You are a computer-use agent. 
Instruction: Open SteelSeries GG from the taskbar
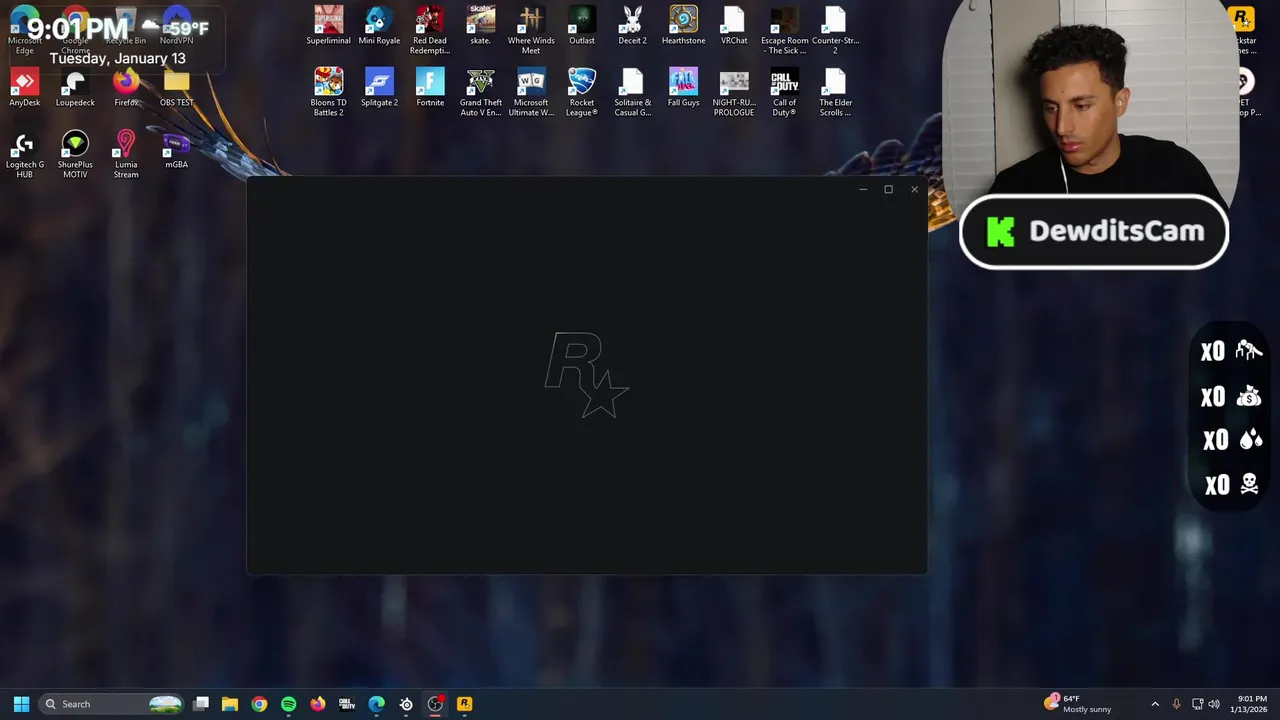point(406,704)
